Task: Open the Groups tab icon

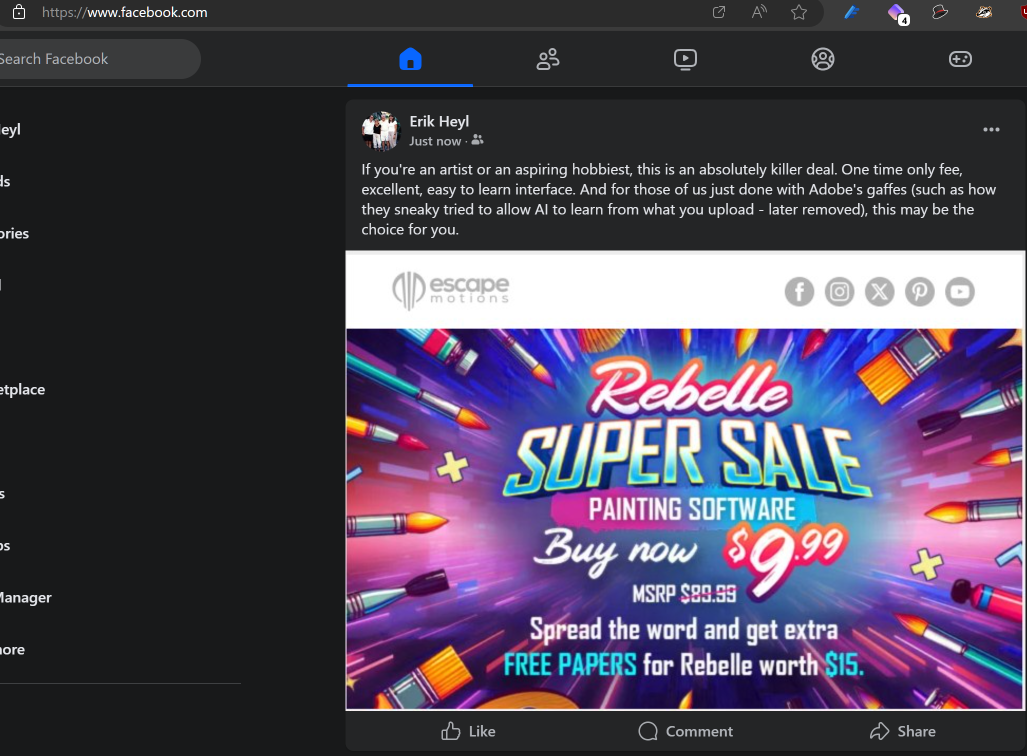Action: tap(823, 59)
